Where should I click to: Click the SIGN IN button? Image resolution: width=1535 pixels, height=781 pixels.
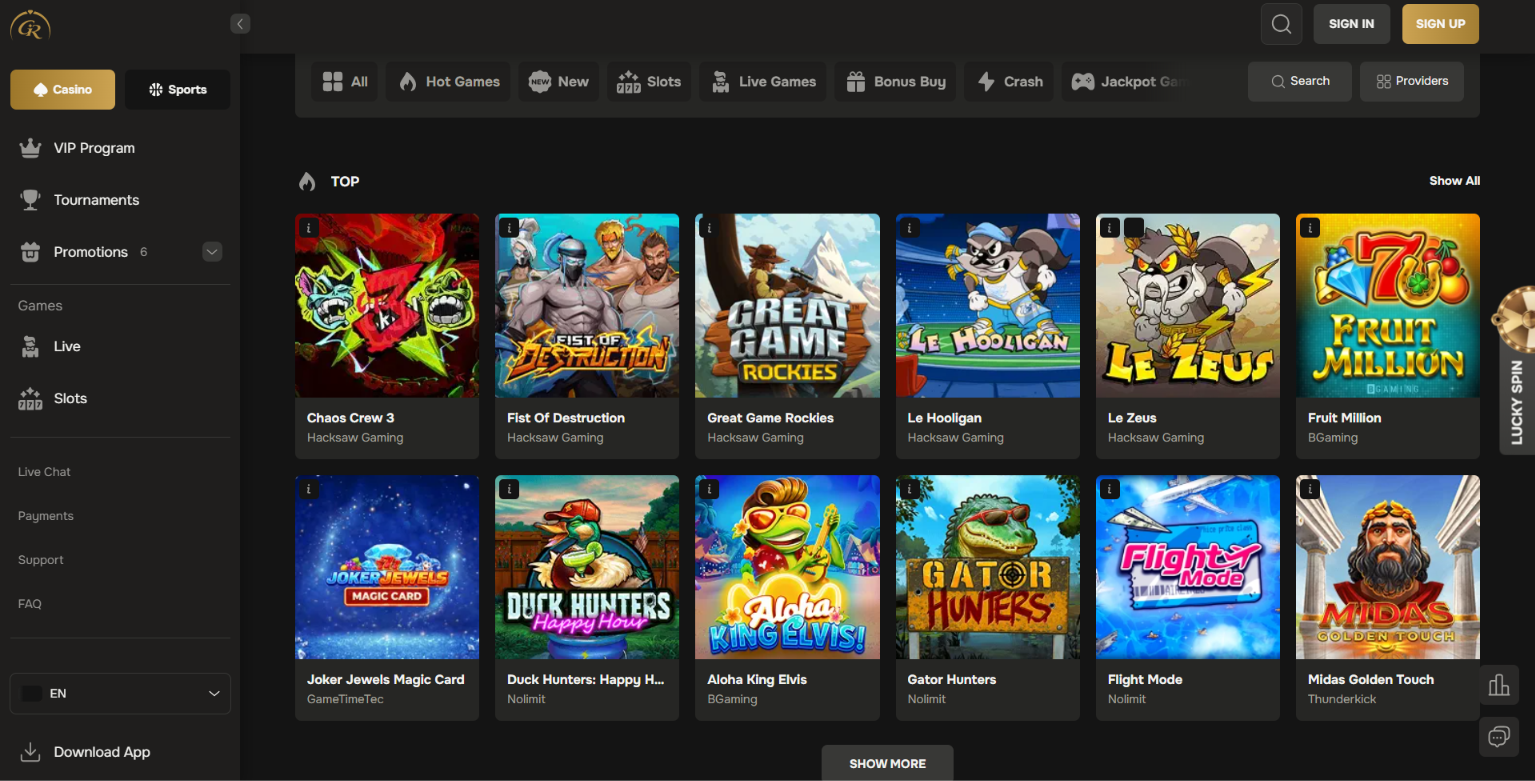1351,24
